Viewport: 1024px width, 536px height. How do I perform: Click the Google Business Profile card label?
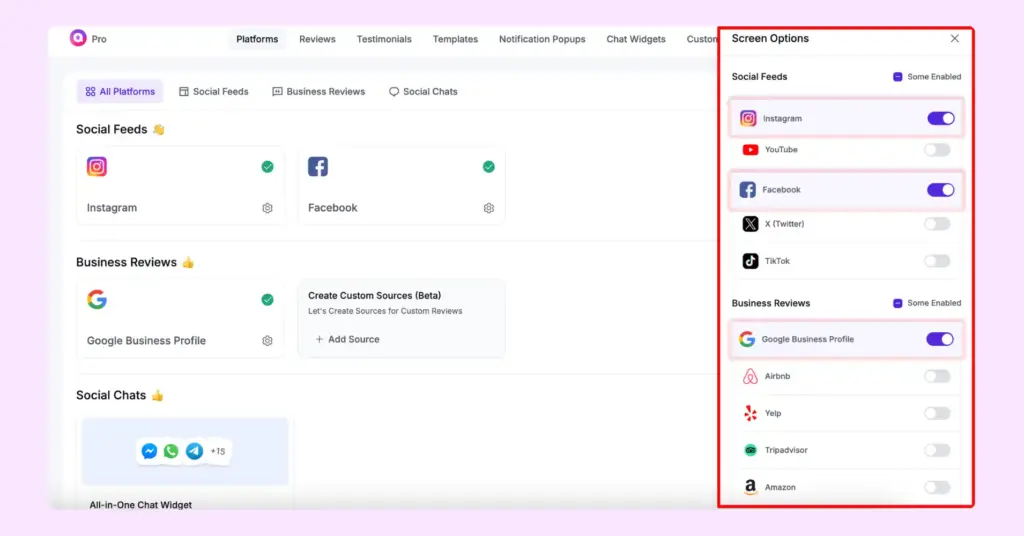[x=146, y=340]
